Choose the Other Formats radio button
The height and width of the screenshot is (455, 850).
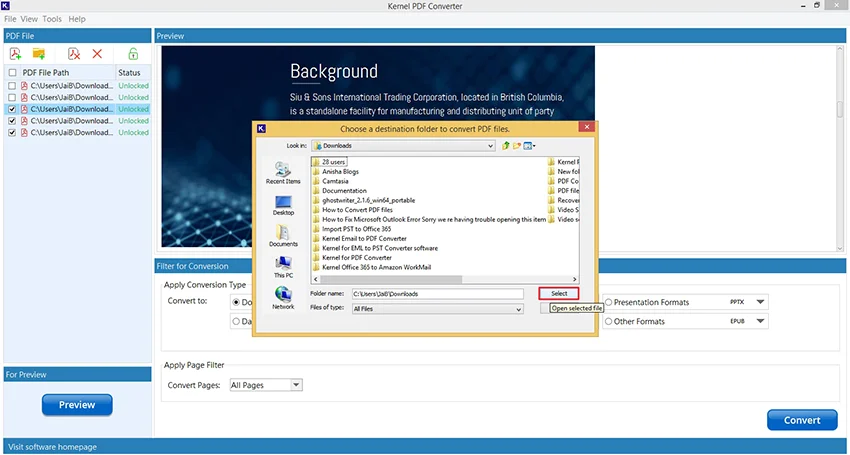pos(609,321)
